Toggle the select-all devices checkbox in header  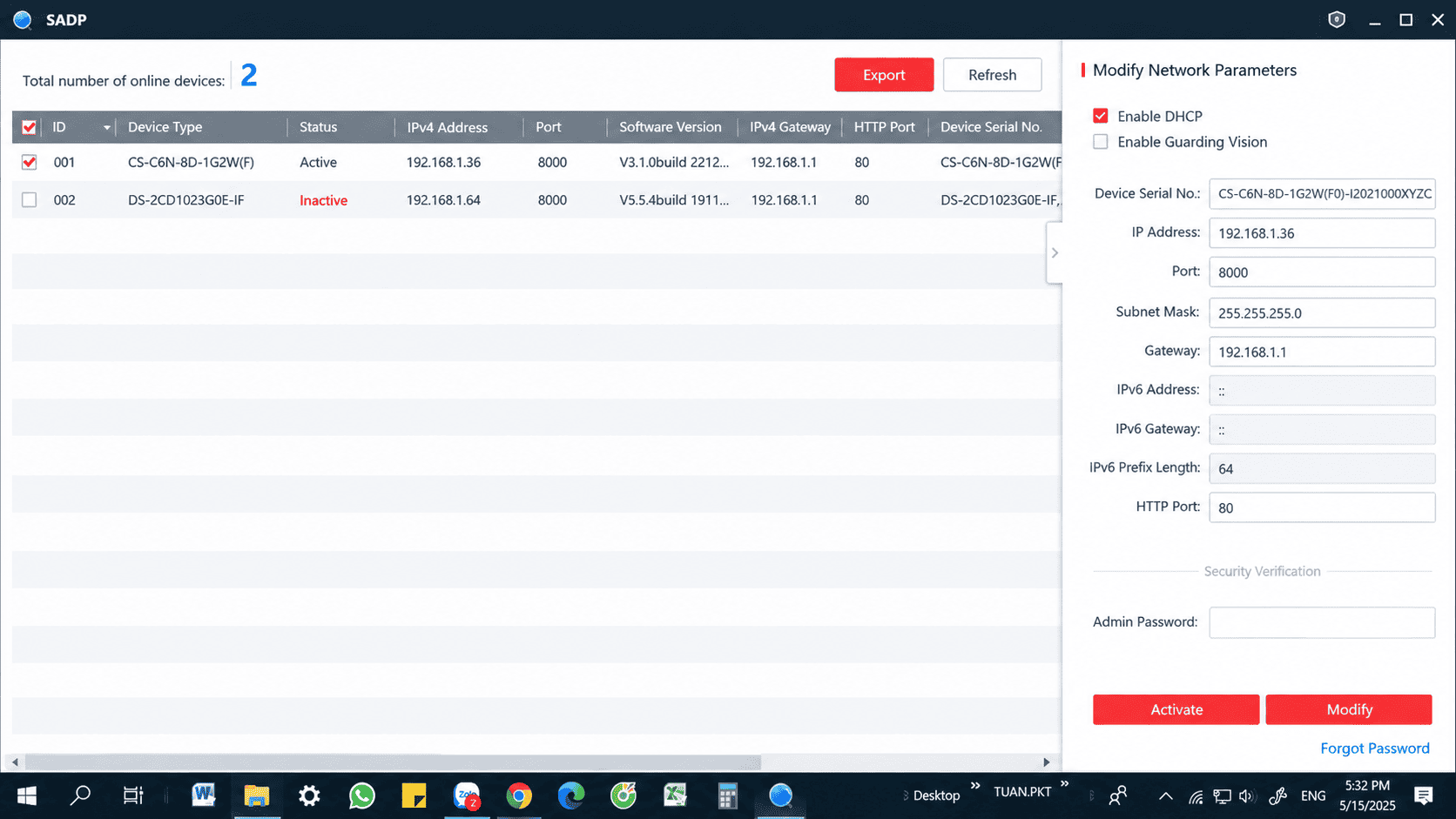click(x=29, y=127)
